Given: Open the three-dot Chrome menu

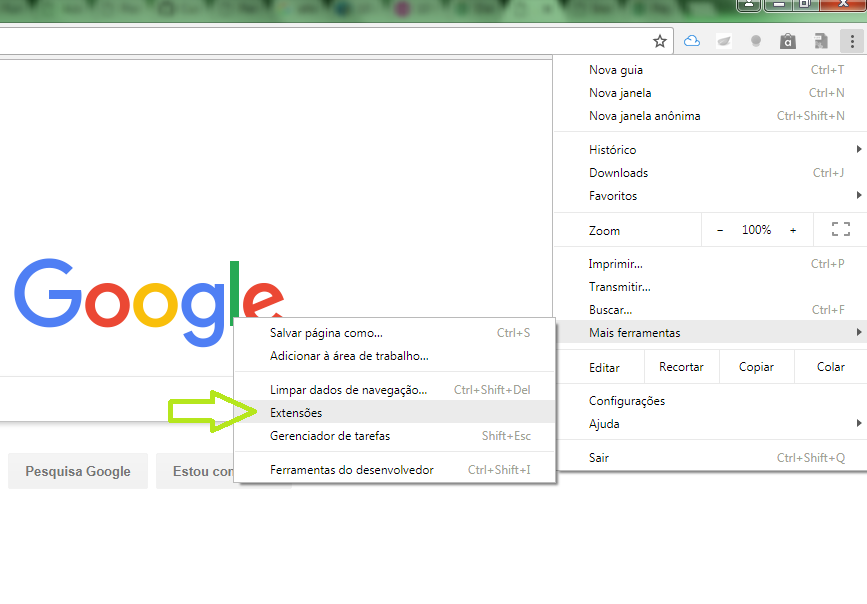Looking at the screenshot, I should (852, 41).
